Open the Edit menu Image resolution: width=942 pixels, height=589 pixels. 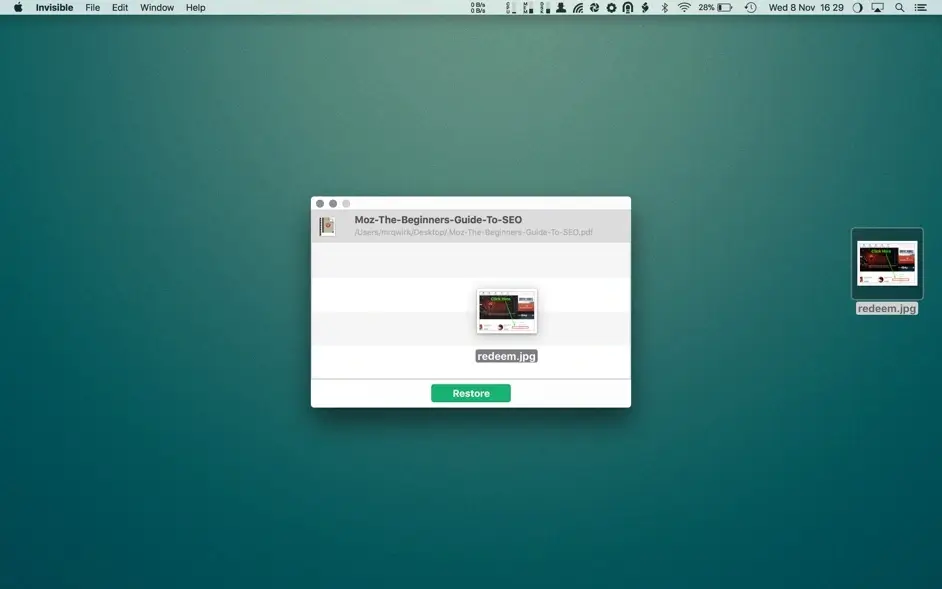coord(120,8)
